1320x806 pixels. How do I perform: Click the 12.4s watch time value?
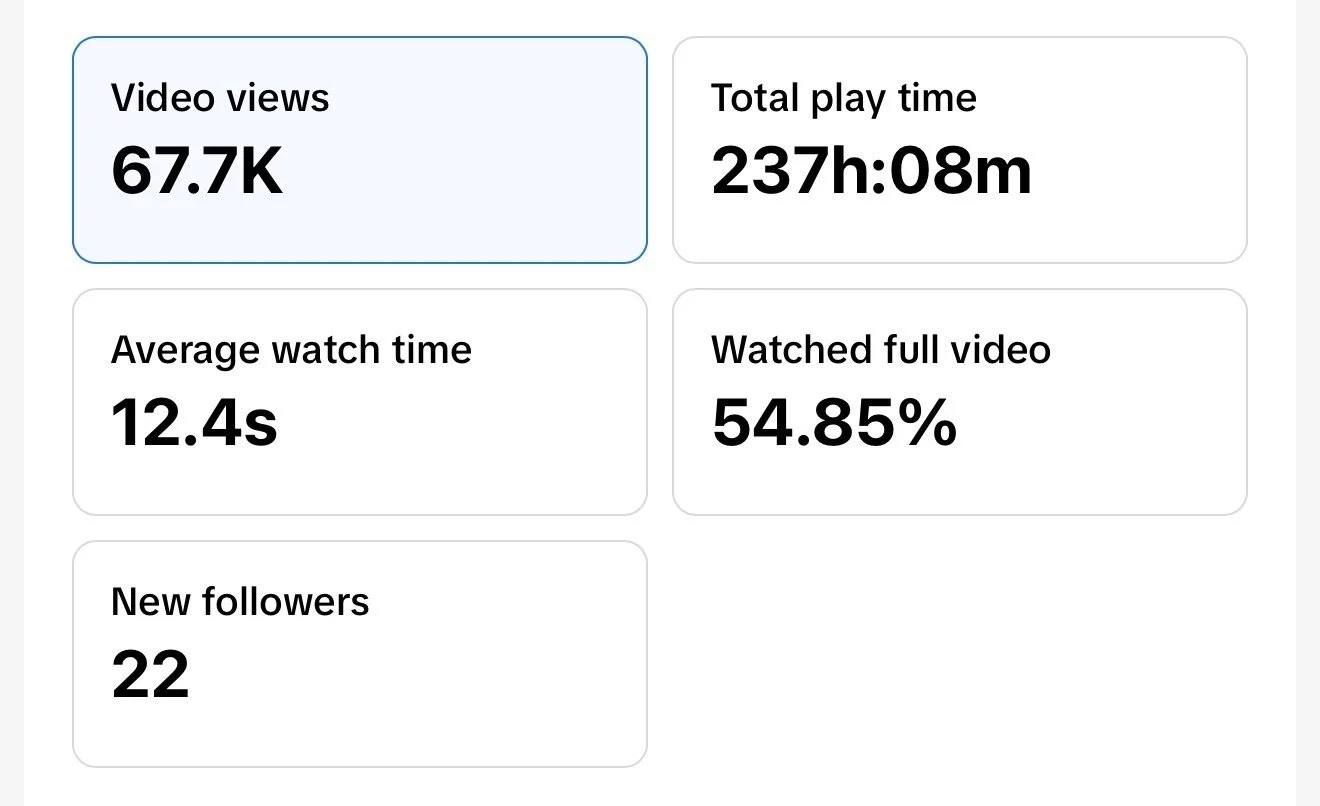[x=194, y=422]
